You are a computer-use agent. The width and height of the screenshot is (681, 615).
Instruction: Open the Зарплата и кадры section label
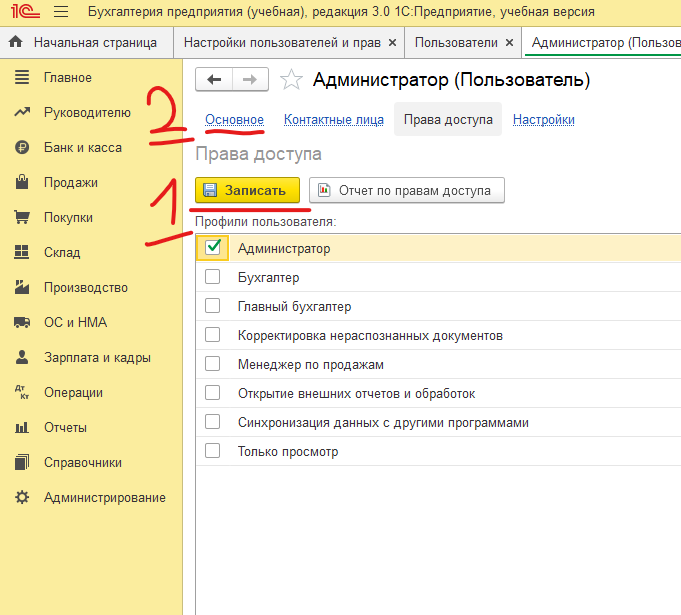pyautogui.click(x=97, y=357)
